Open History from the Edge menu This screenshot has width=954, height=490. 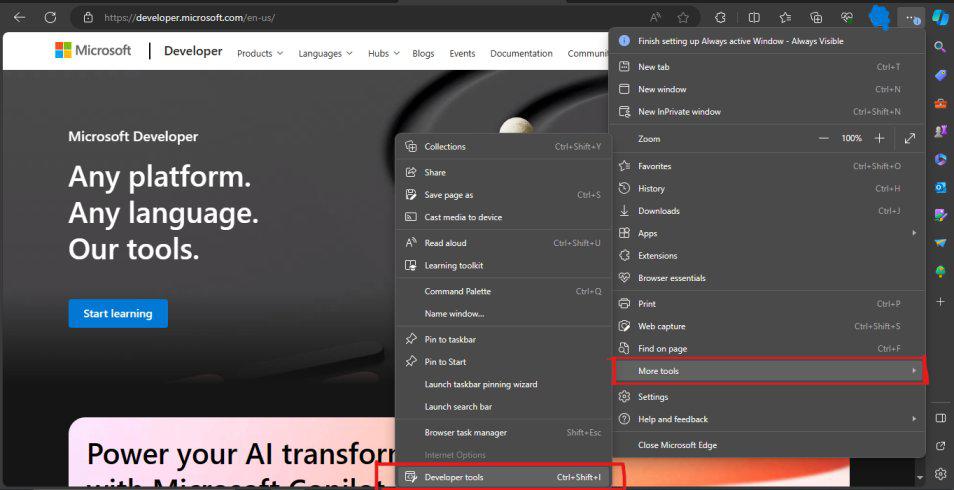(767, 189)
